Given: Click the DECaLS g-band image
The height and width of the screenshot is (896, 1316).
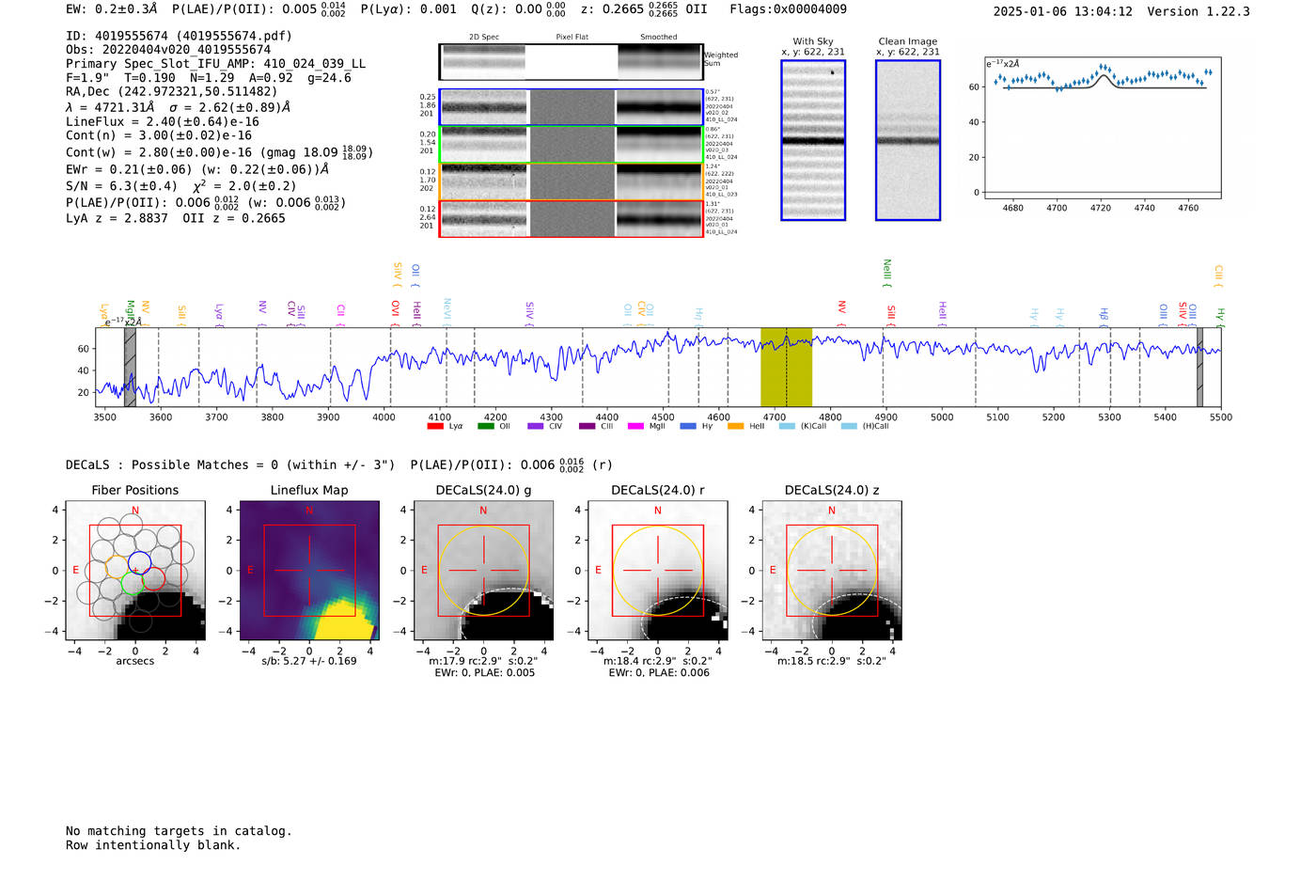Looking at the screenshot, I should click(x=483, y=571).
